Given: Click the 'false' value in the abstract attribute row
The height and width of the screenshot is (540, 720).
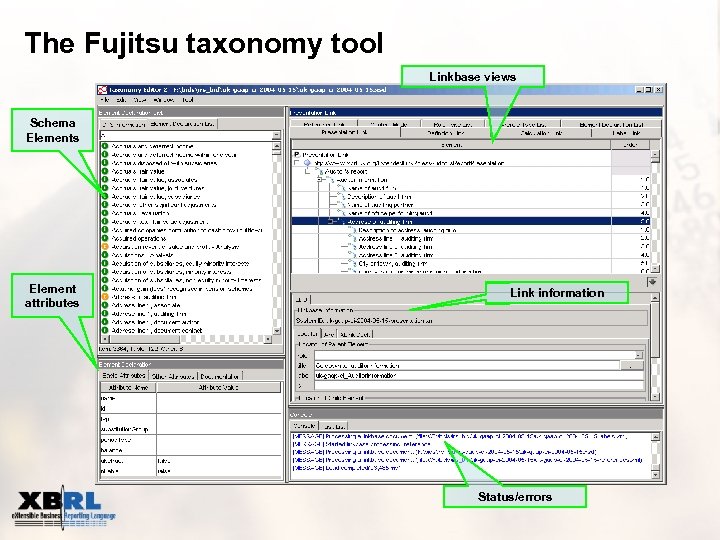Looking at the screenshot, I should pyautogui.click(x=163, y=461).
